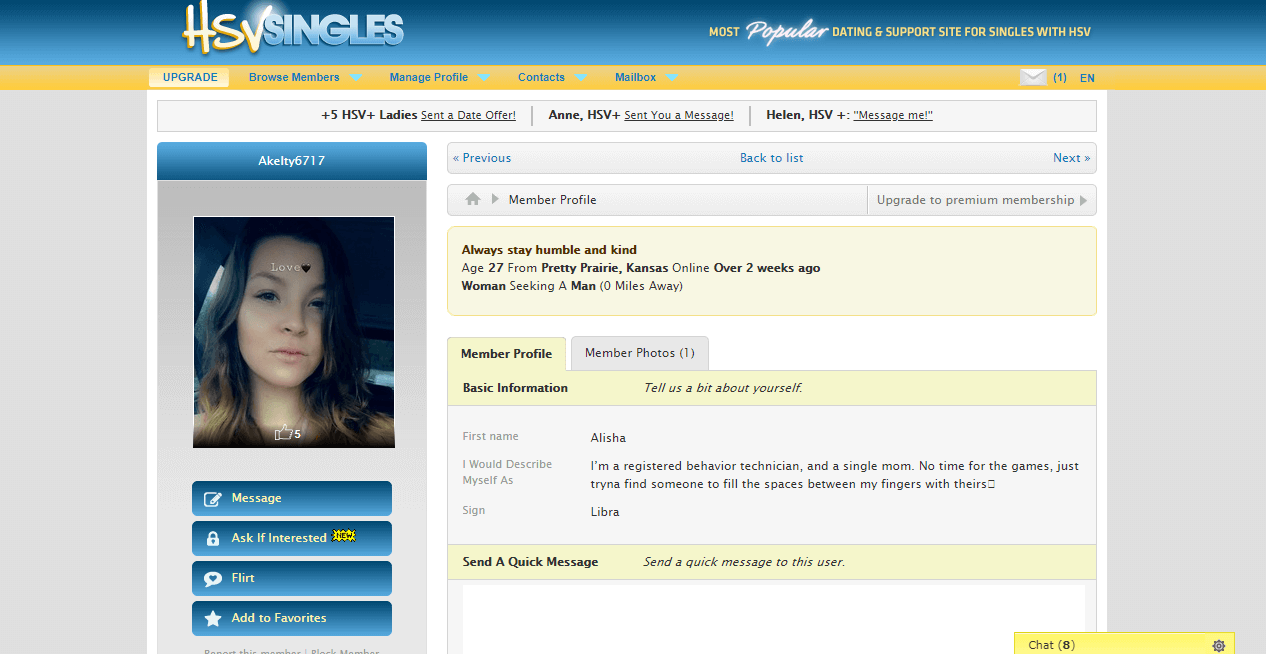The image size is (1266, 654).
Task: Click the UPGRADE menu item
Action: [x=189, y=77]
